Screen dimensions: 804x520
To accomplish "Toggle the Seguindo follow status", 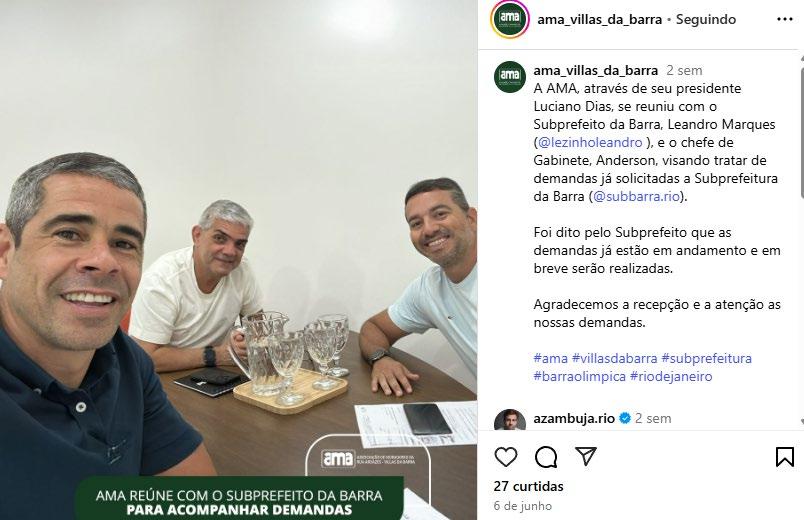I will 706,19.
